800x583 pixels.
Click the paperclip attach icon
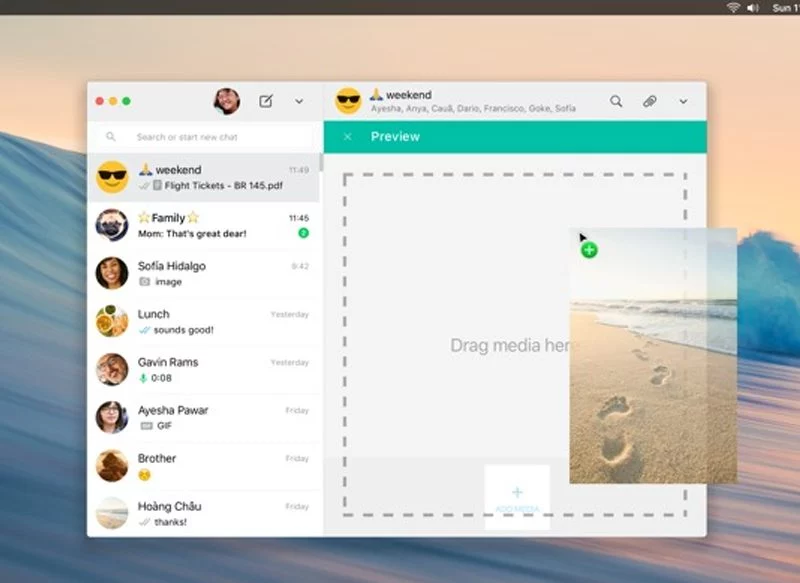click(649, 101)
